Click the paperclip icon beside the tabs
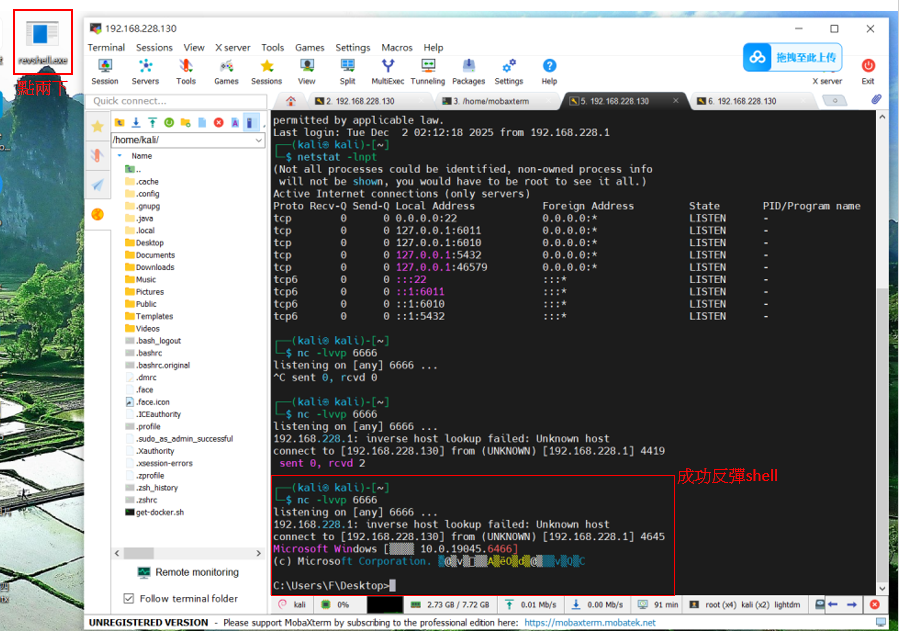 pos(876,100)
